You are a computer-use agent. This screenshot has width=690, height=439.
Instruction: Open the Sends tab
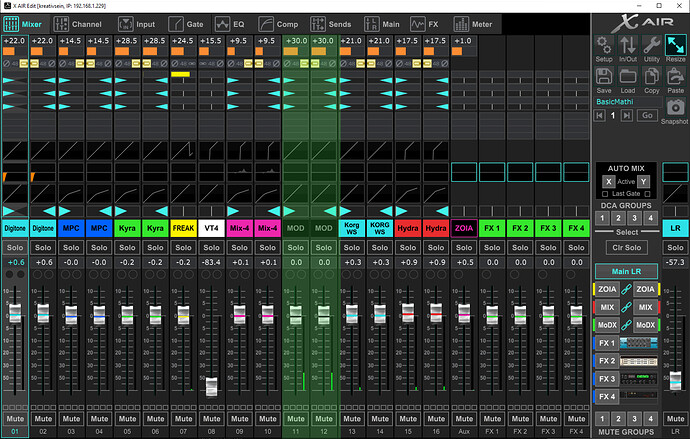(x=330, y=24)
